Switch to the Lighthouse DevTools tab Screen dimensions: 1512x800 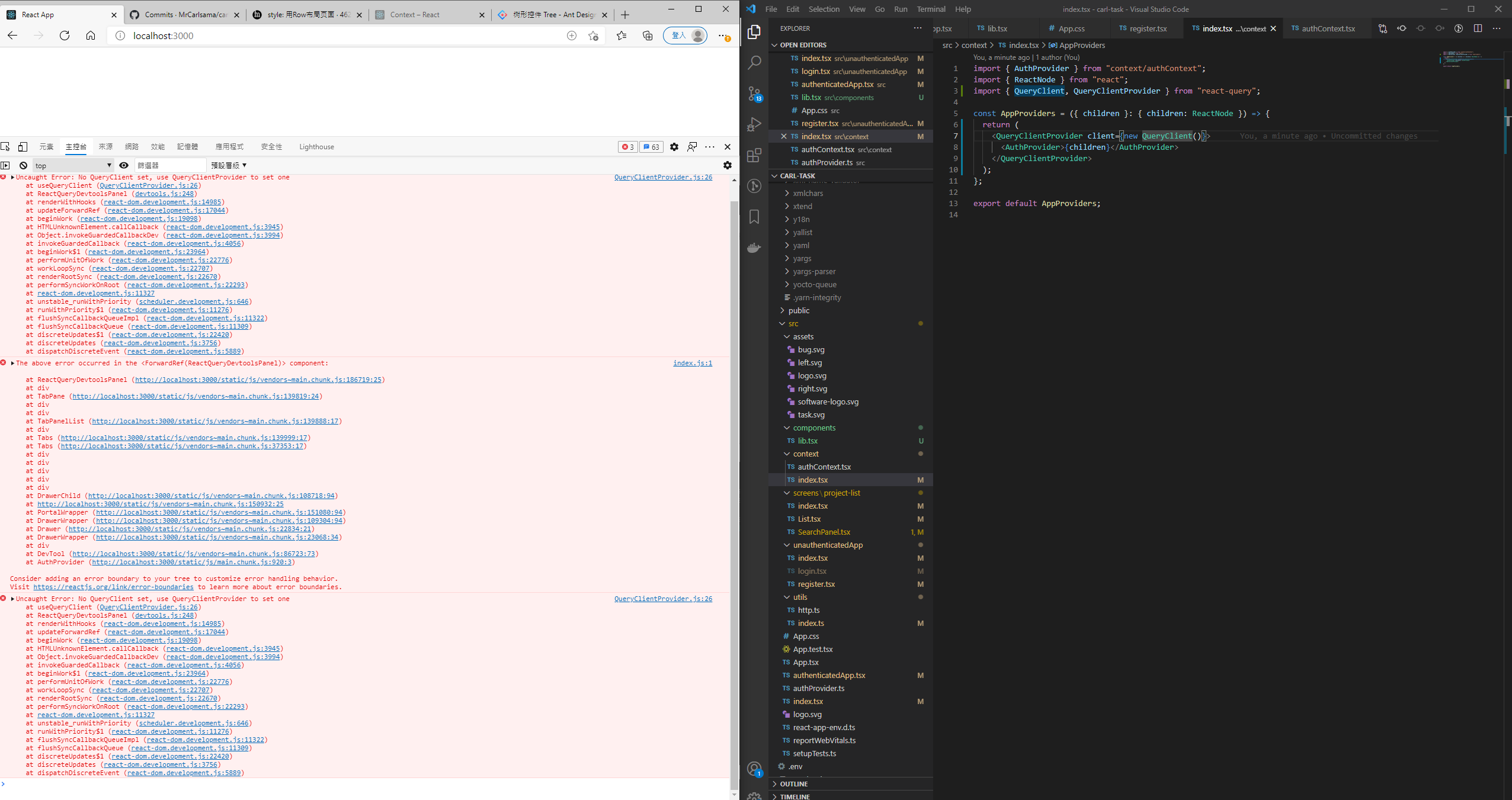point(316,147)
